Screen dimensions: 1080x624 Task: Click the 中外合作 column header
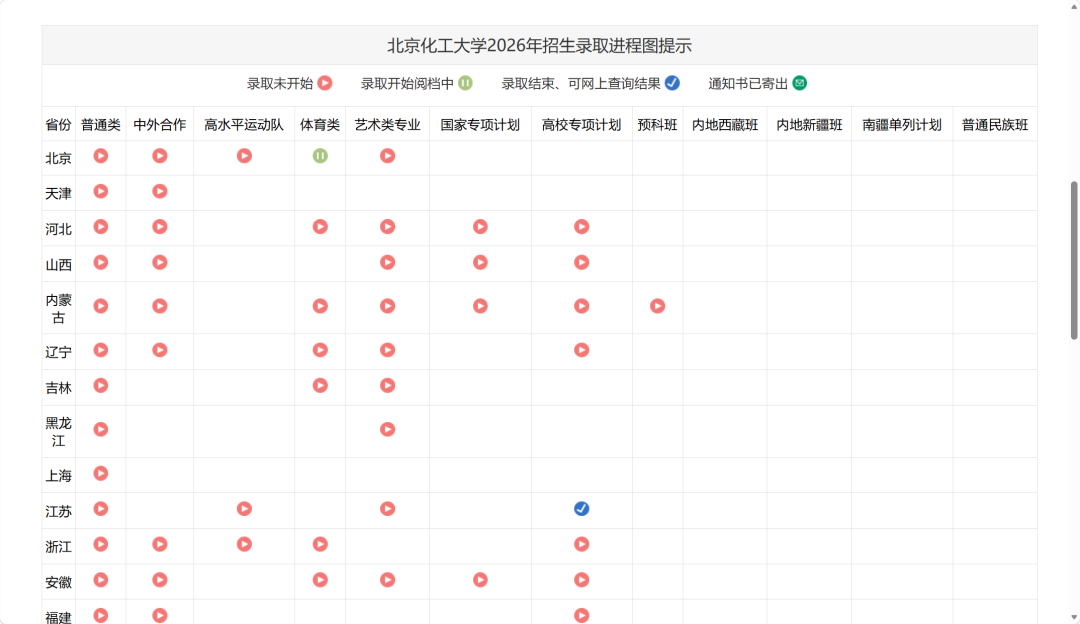click(x=160, y=125)
